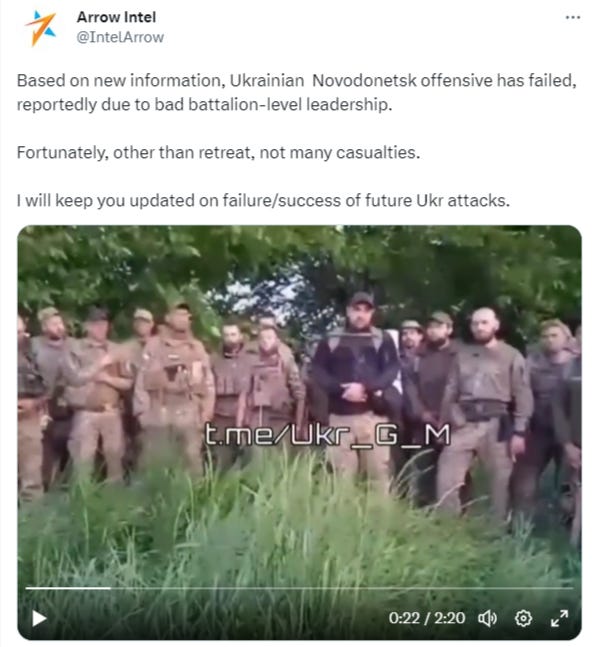
Task: Expand the video to fullscreen
Action: [559, 619]
